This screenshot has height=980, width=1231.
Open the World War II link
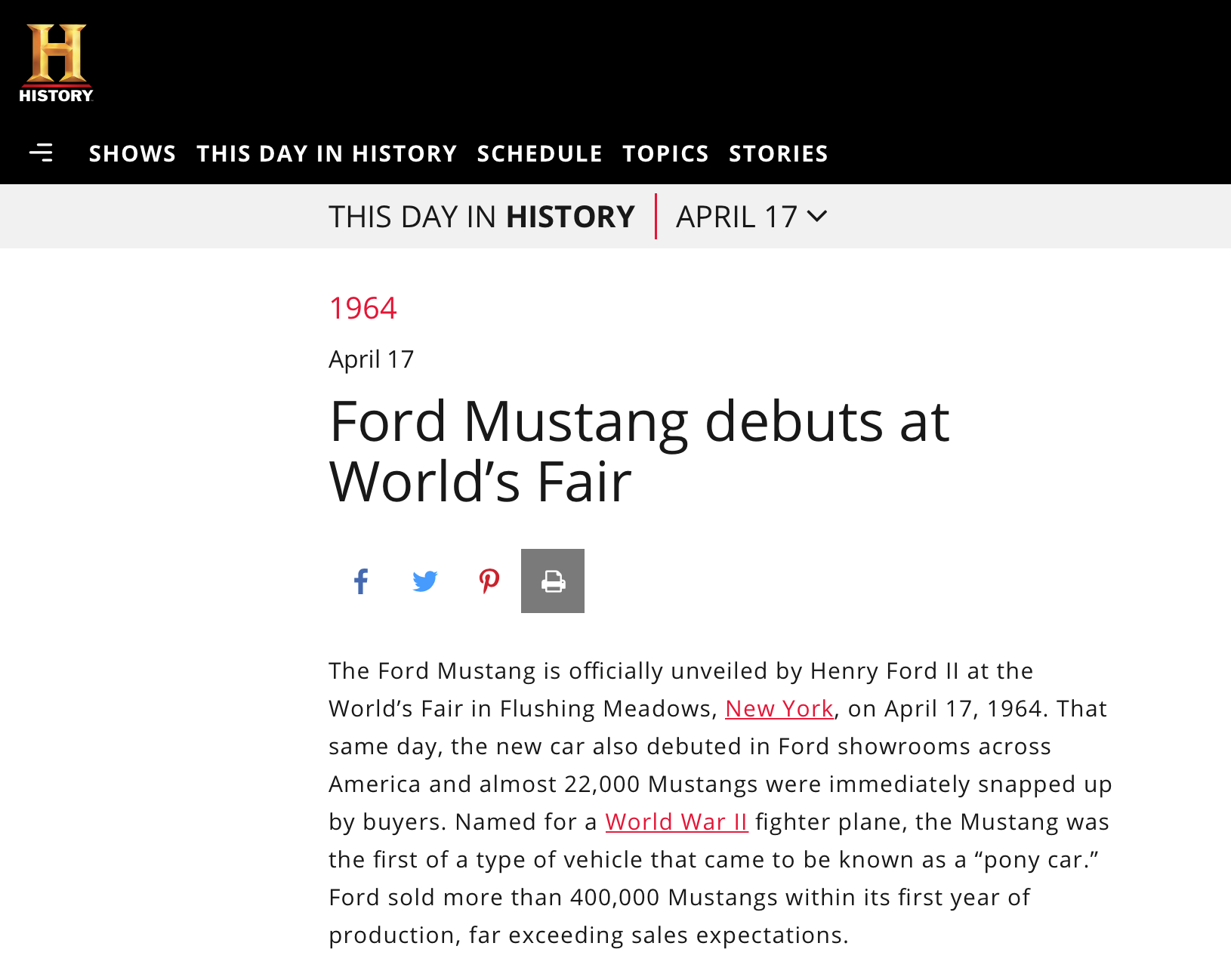pos(676,822)
